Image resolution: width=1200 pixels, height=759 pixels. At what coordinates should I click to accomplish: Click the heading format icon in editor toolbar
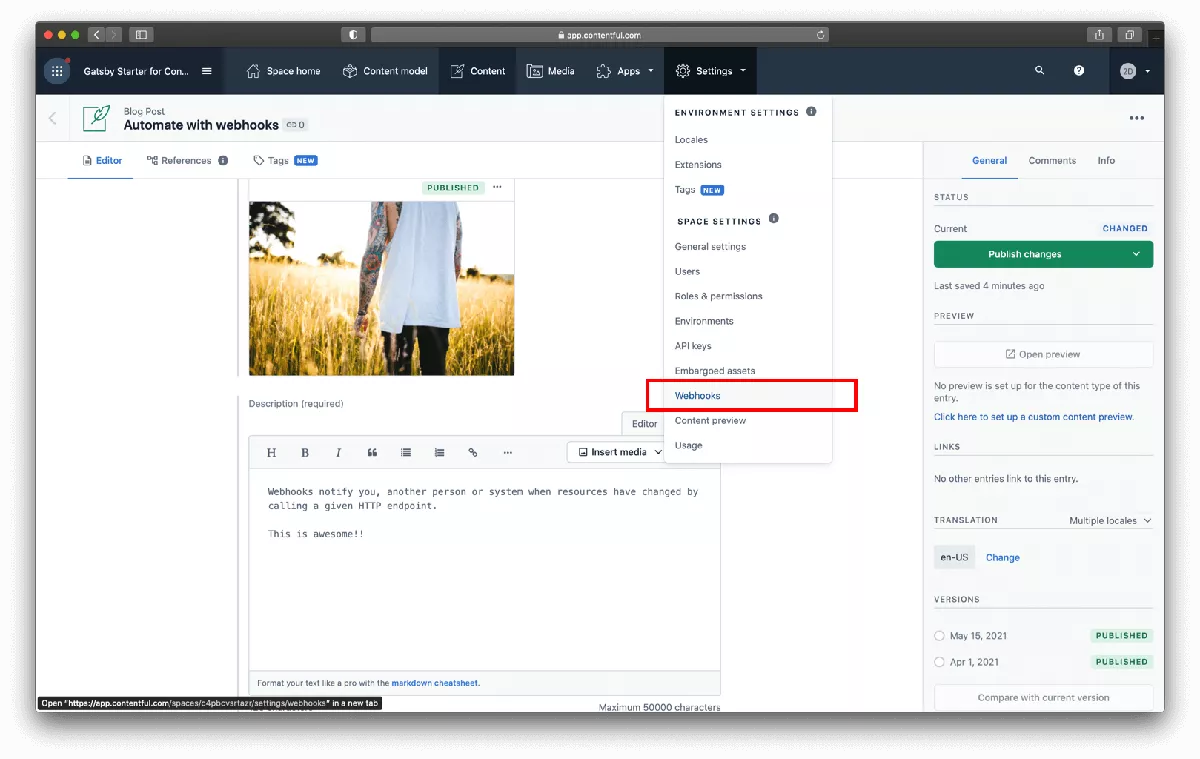point(271,452)
